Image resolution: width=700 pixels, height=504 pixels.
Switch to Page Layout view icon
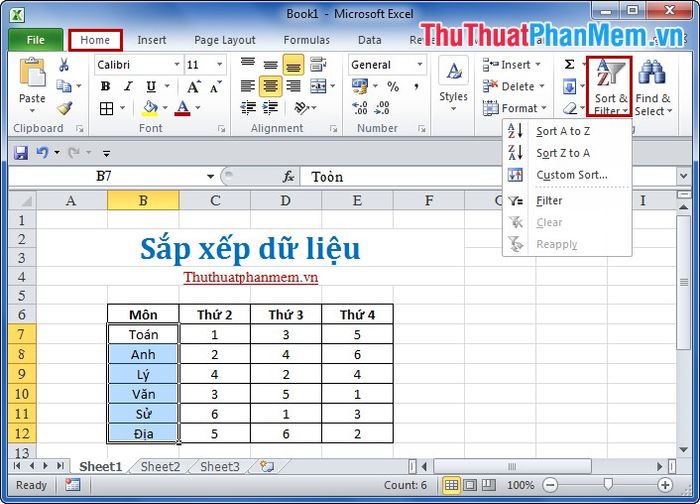tap(470, 485)
